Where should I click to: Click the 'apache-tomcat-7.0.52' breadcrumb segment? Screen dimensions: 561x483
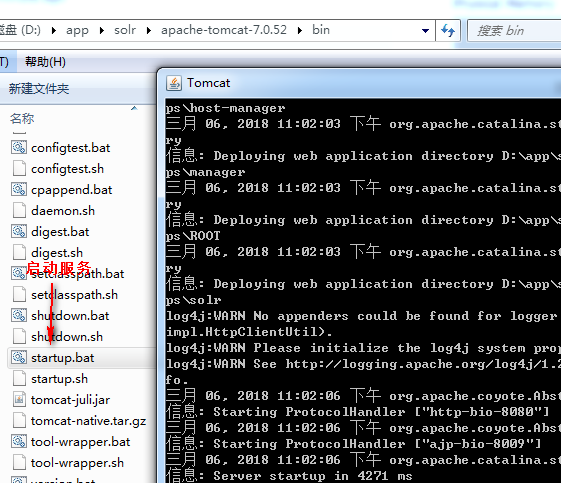[x=224, y=30]
